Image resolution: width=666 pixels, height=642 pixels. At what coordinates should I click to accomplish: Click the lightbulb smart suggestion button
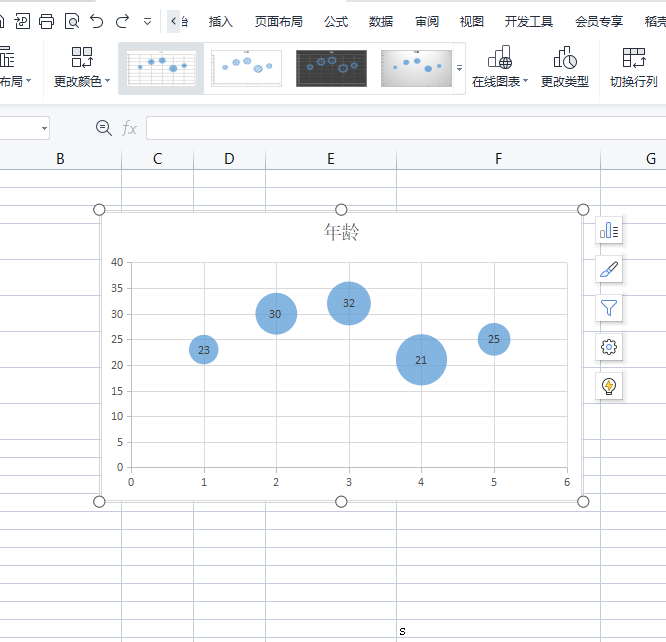(x=609, y=386)
